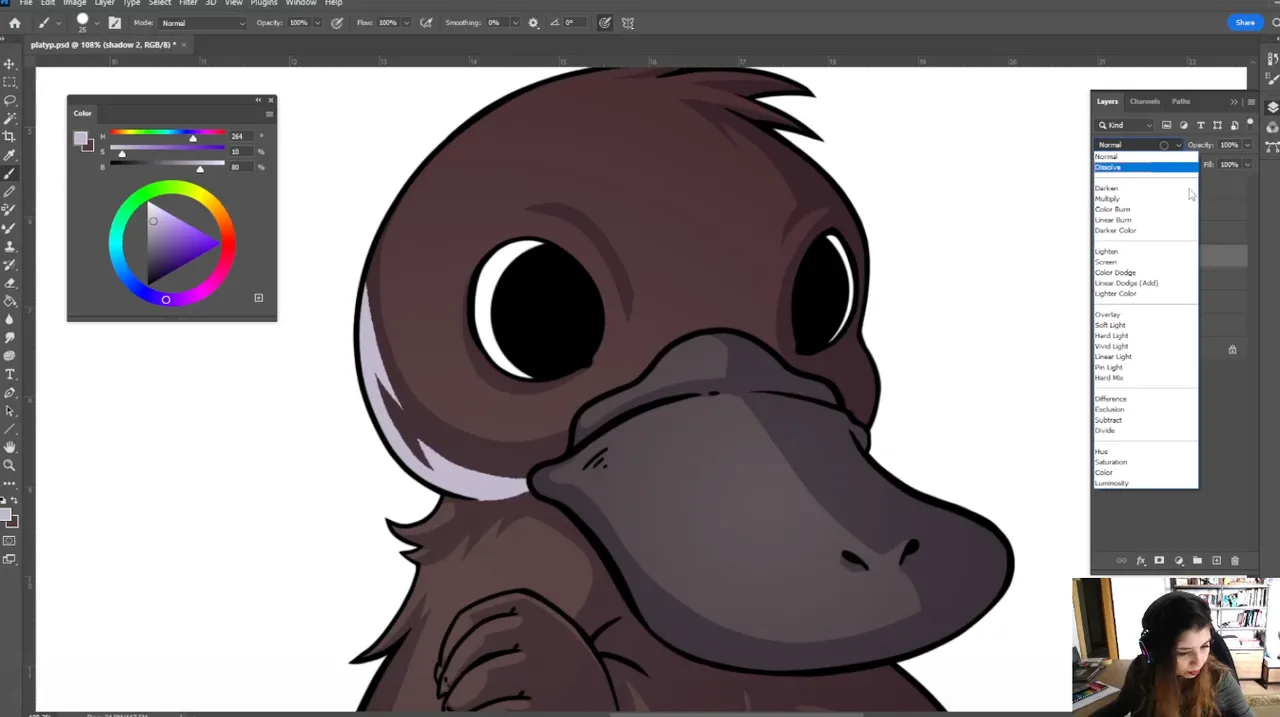Toggle adjustment layer filter
Screen dimensions: 1280x717
1183,125
